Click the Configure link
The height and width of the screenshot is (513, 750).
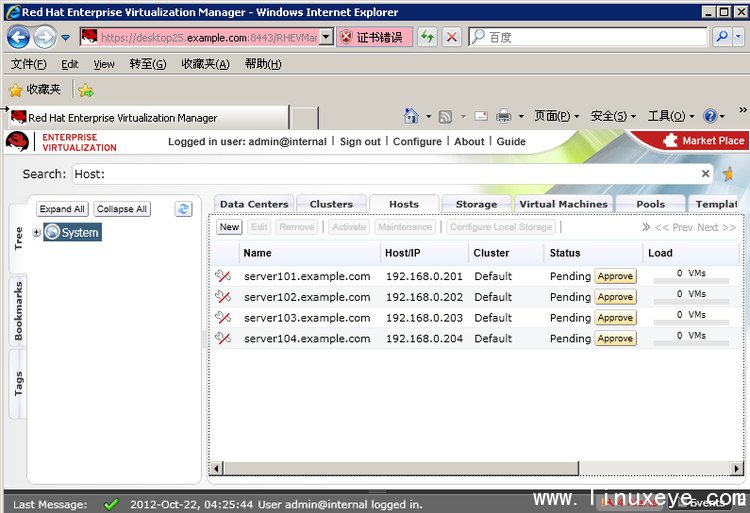[417, 142]
